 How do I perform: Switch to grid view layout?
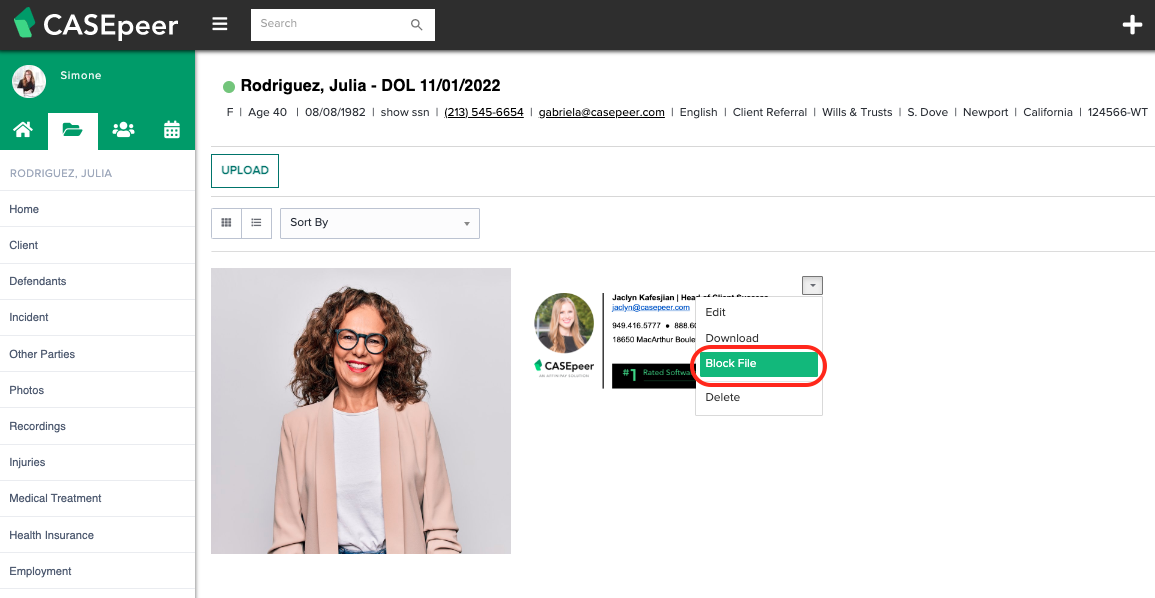tap(226, 222)
